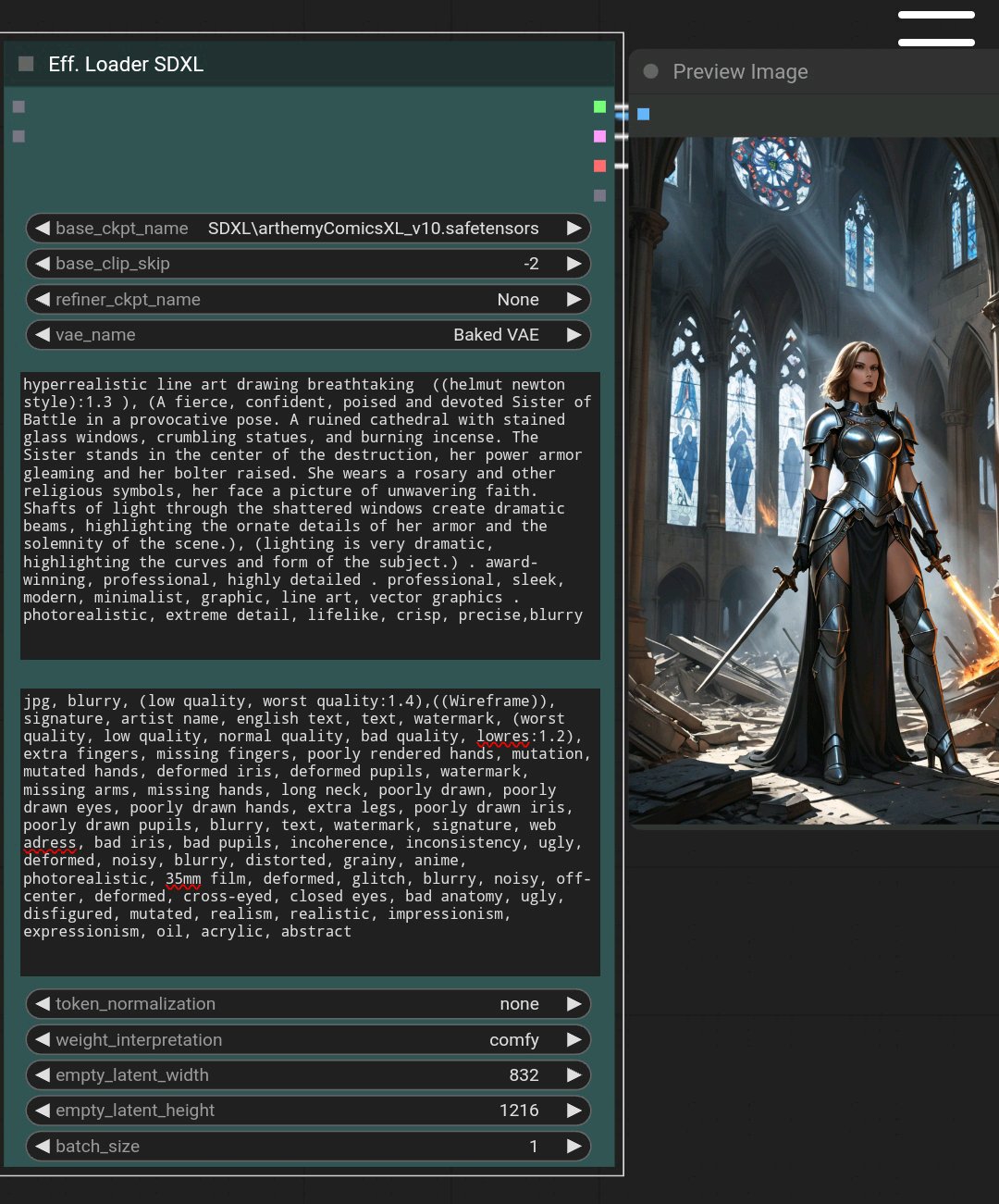Viewport: 999px width, 1204px height.
Task: Open the hamburger menu at top right
Action: (x=936, y=29)
